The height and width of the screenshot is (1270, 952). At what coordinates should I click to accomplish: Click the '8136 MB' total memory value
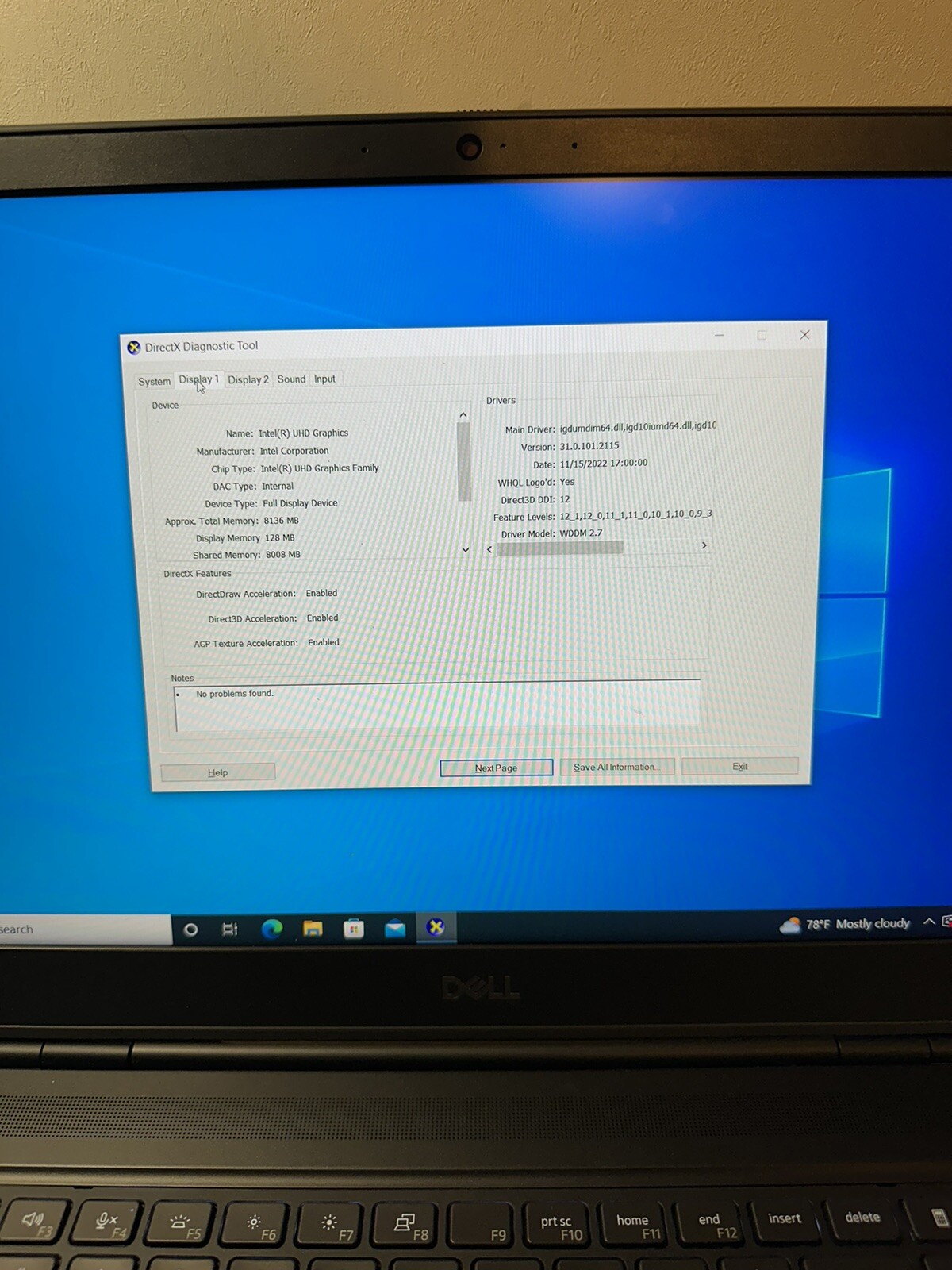click(281, 521)
